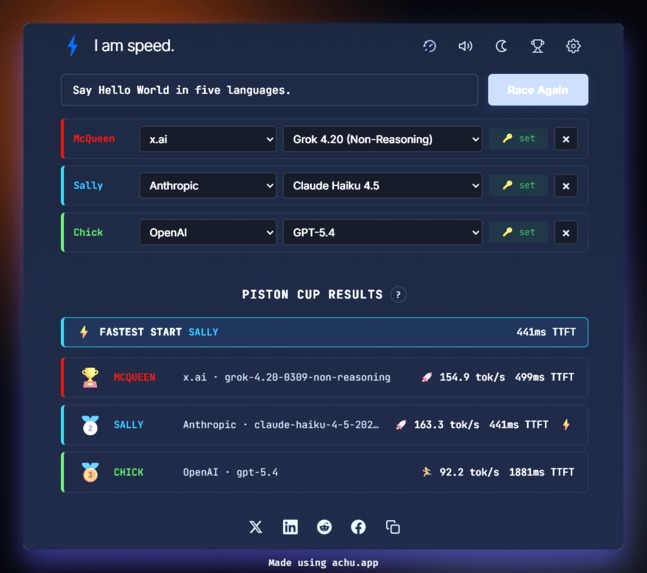Open leaderboard trophy icon
647x573 pixels.
537,46
